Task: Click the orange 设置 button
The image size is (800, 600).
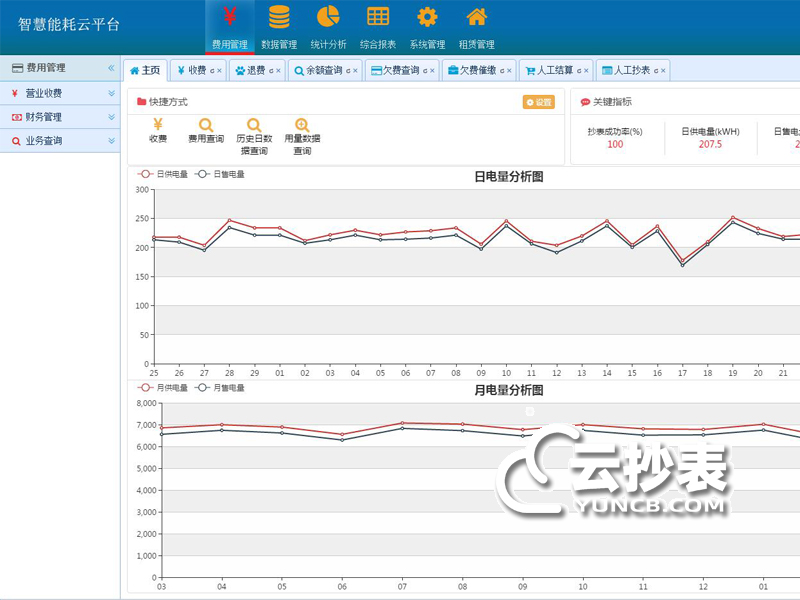Action: [538, 102]
